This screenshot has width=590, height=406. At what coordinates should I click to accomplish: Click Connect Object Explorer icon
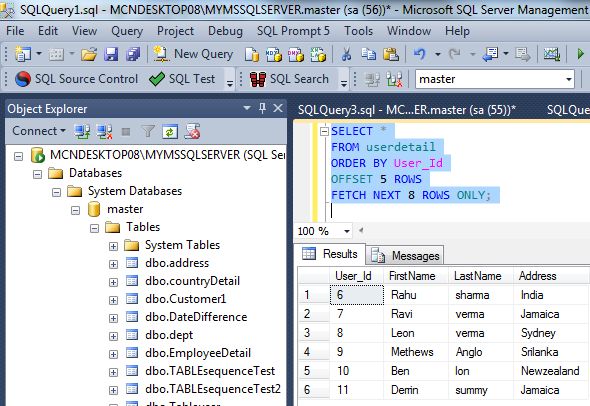pyautogui.click(x=82, y=131)
